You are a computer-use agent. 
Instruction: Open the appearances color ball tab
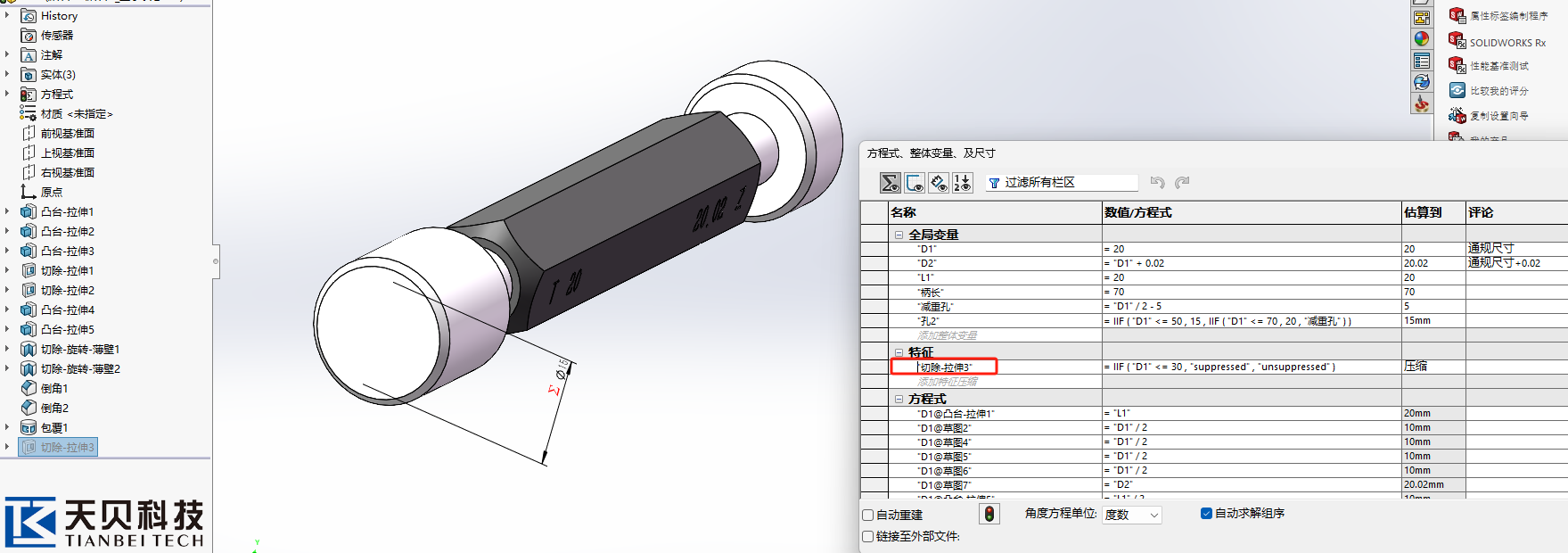[1422, 39]
